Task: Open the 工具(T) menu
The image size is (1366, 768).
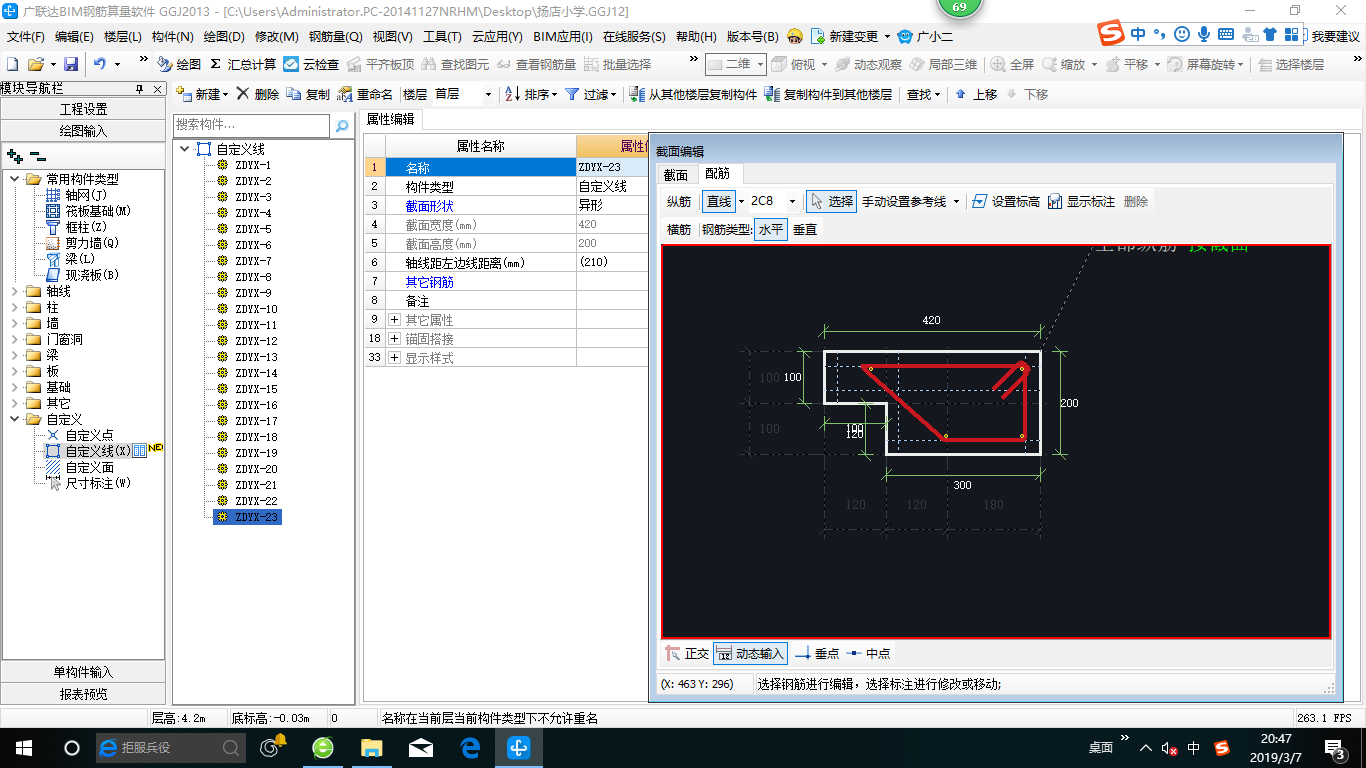Action: point(442,37)
